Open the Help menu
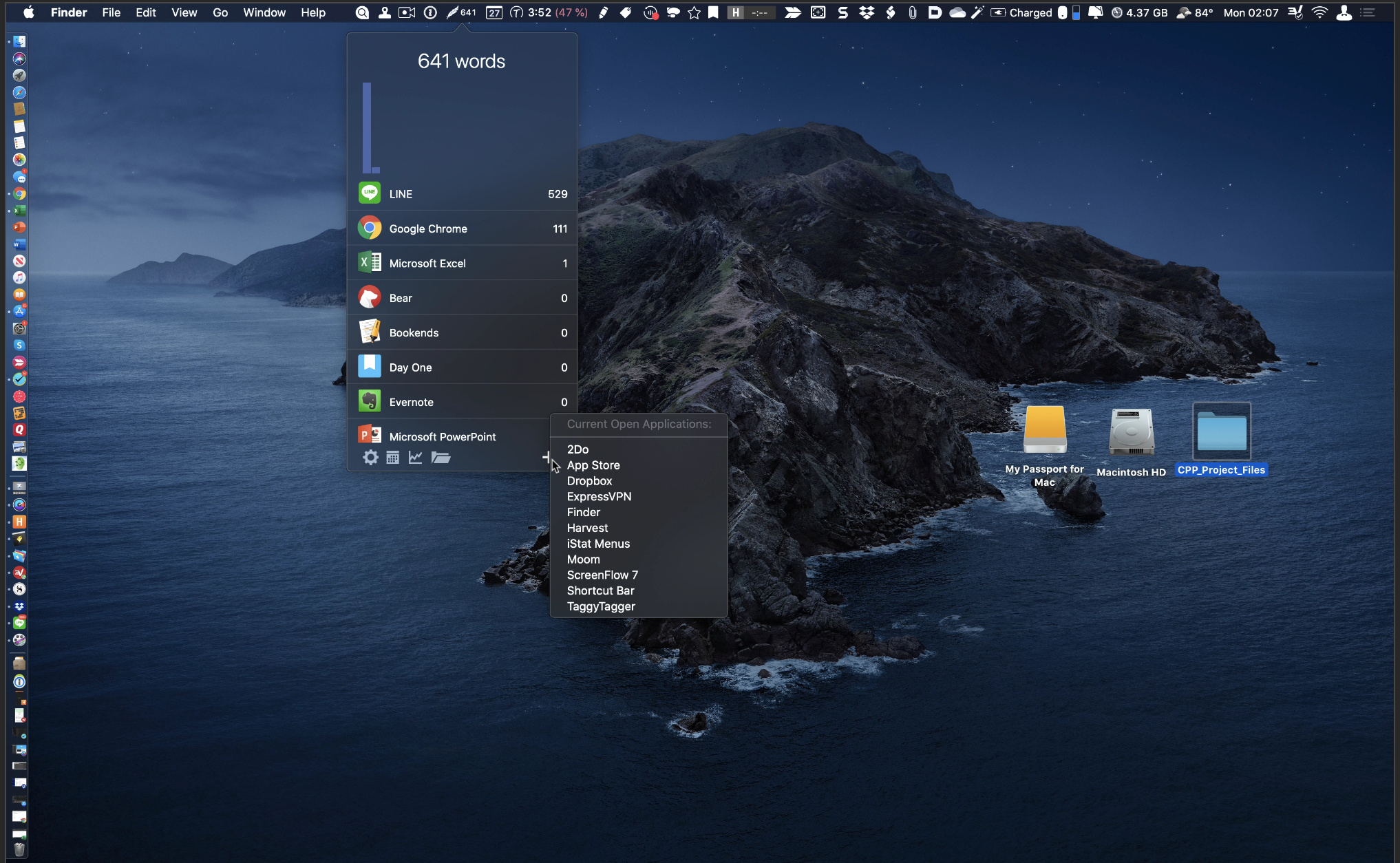 [x=313, y=12]
